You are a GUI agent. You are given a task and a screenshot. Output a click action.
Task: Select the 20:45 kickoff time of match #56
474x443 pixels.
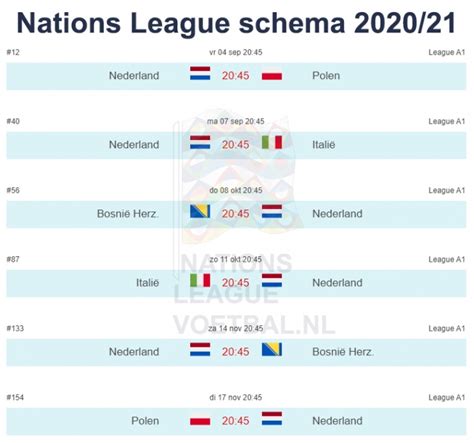(x=236, y=214)
